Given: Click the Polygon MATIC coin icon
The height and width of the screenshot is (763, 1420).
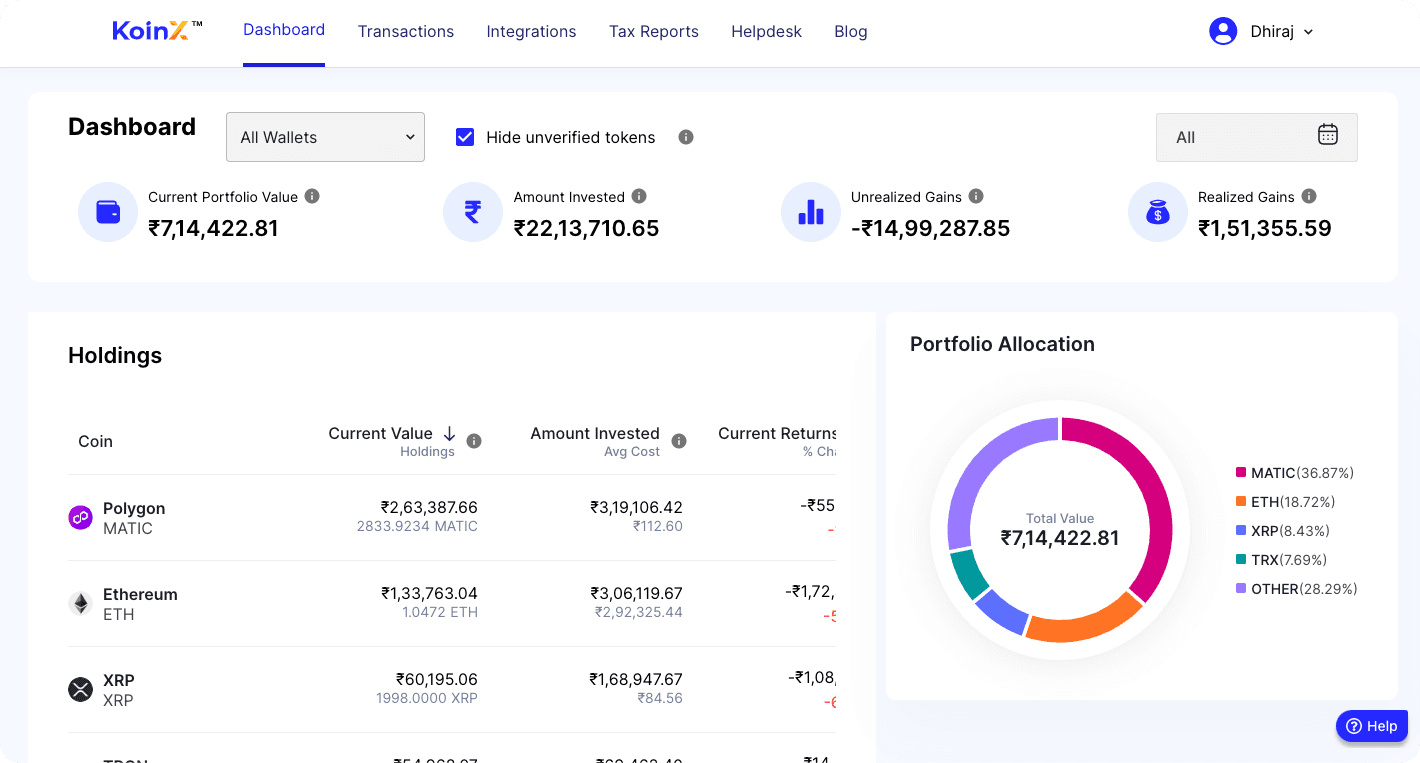Looking at the screenshot, I should [x=80, y=518].
